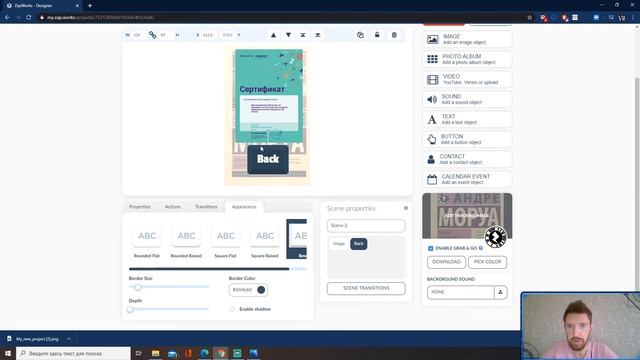
Task: Click the browser address bar
Action: coord(282,18)
